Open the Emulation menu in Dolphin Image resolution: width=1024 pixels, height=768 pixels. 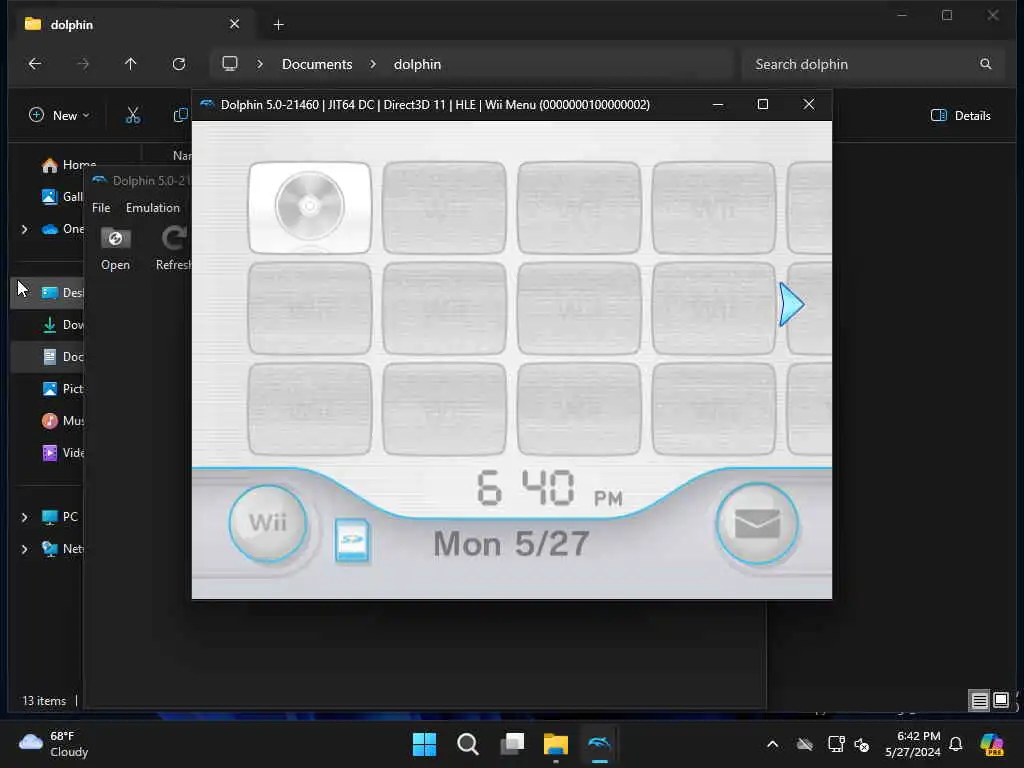click(153, 208)
